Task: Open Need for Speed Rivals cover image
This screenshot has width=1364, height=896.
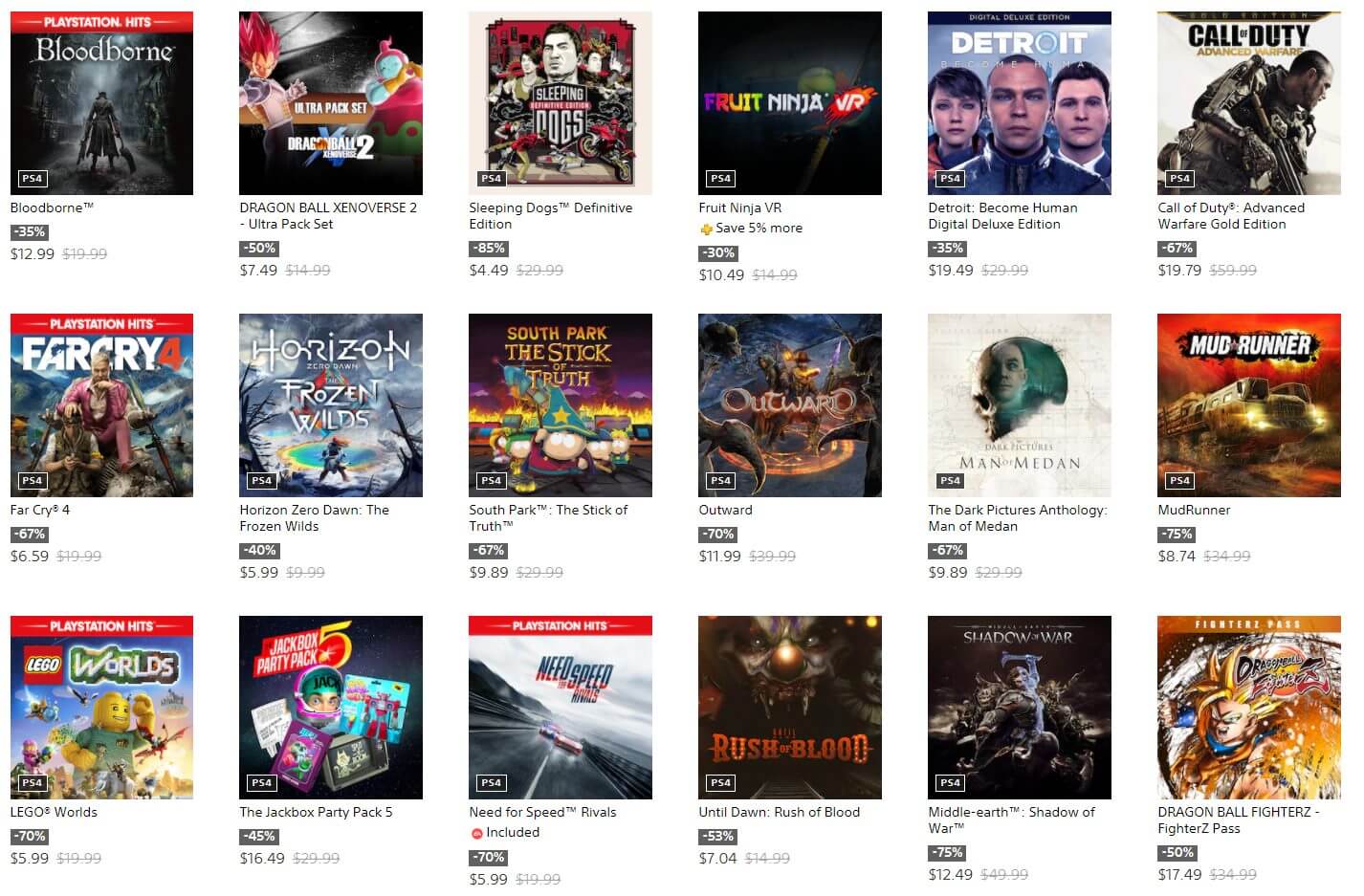Action: (561, 708)
